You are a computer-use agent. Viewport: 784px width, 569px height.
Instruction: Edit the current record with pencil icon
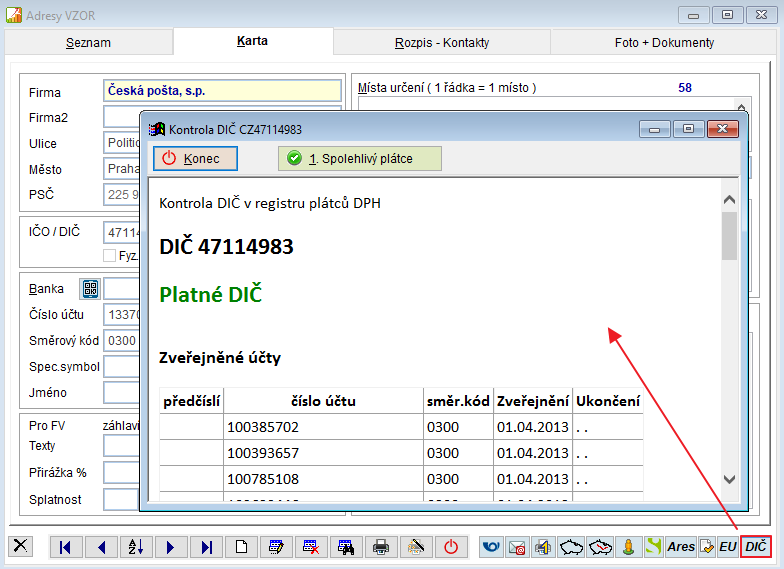[276, 547]
